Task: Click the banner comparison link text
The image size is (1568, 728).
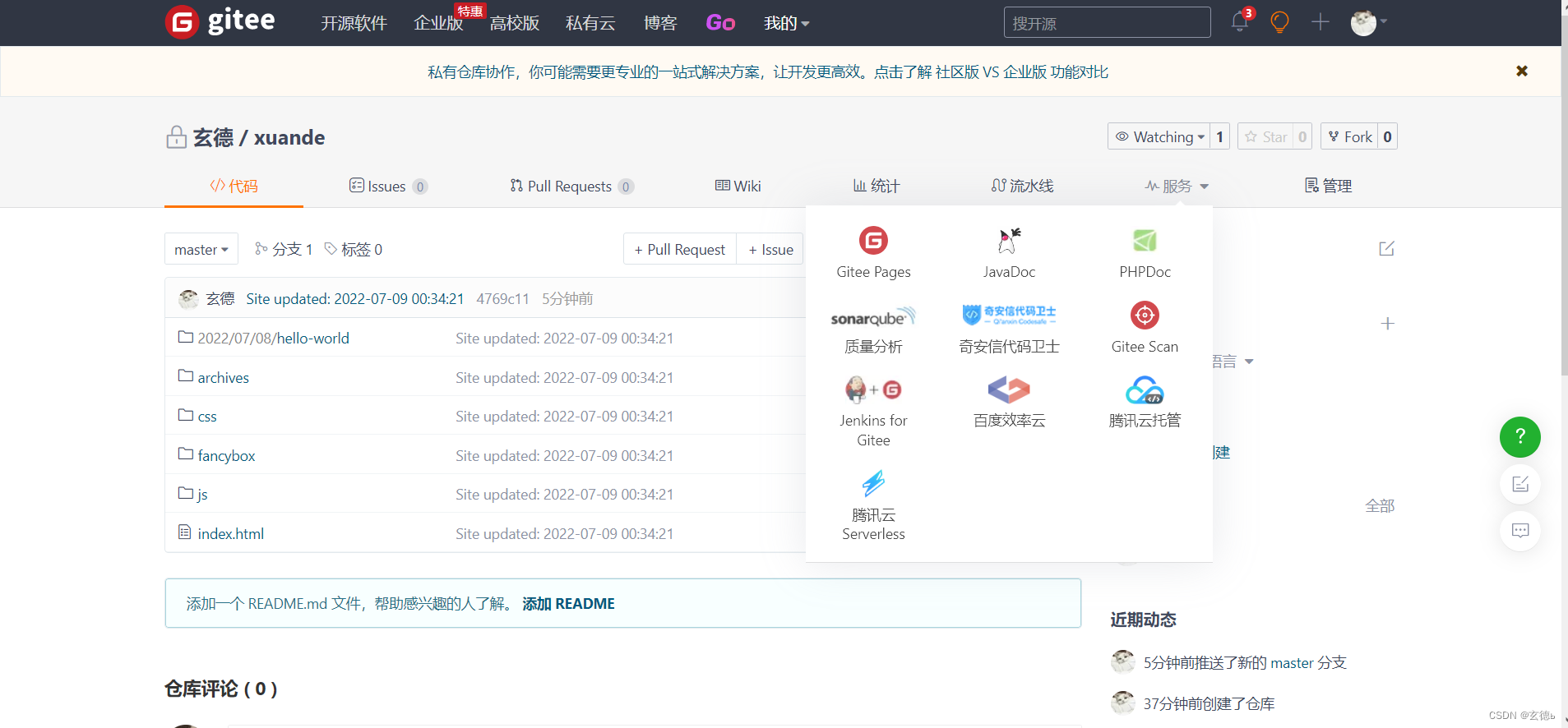Action: pos(991,72)
